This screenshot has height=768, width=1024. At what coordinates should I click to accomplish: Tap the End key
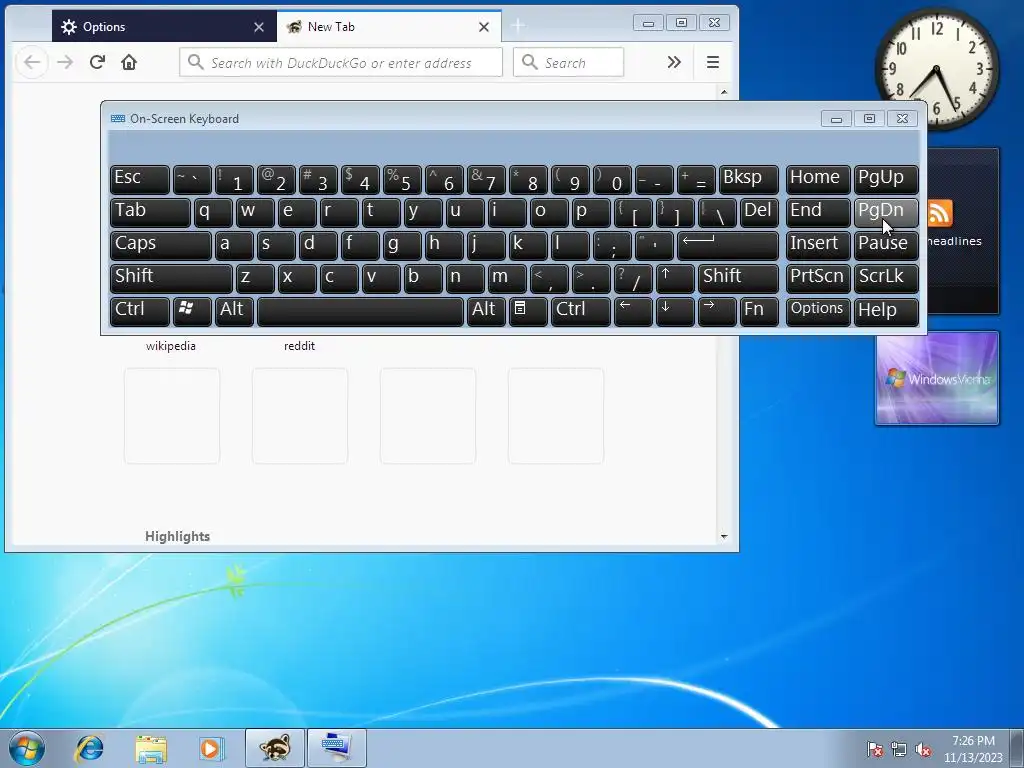point(818,212)
